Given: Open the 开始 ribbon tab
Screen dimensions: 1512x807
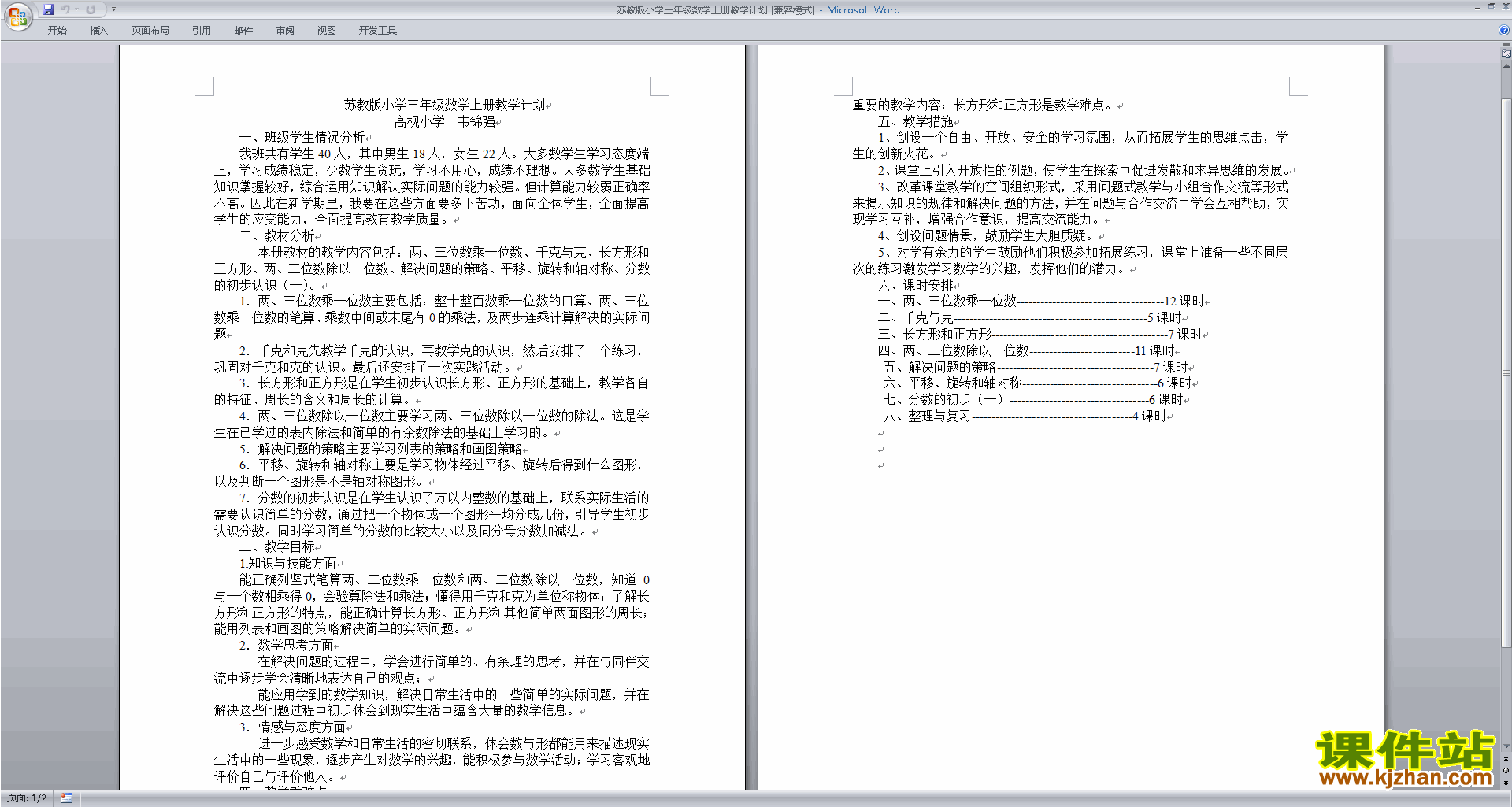Looking at the screenshot, I should (57, 31).
